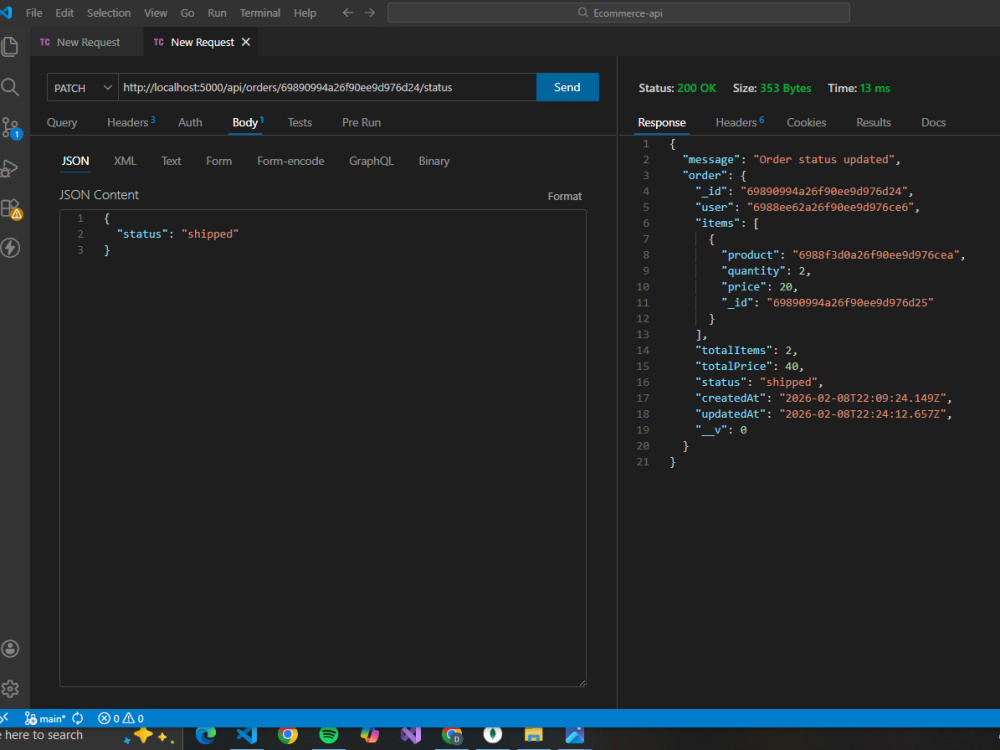The image size is (1000, 750).
Task: Open the Run menu
Action: (x=217, y=13)
